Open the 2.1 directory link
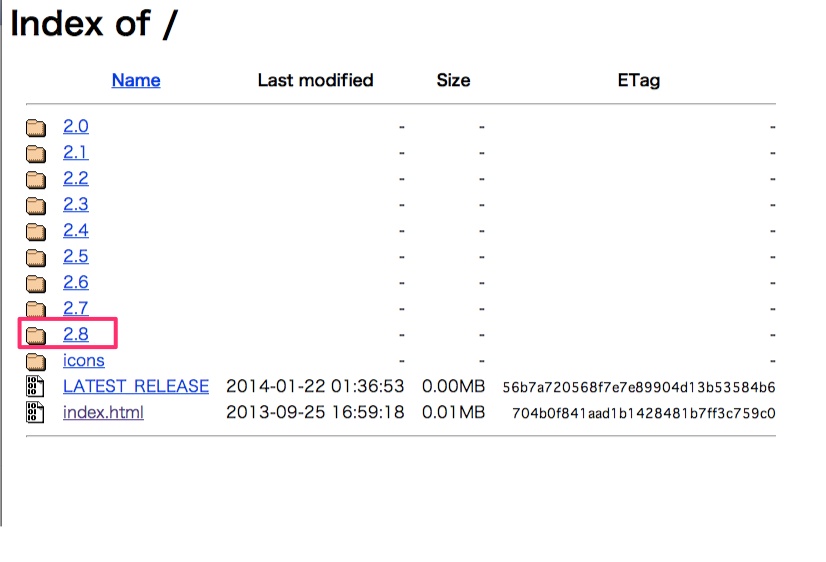826x562 pixels. pyautogui.click(x=76, y=152)
